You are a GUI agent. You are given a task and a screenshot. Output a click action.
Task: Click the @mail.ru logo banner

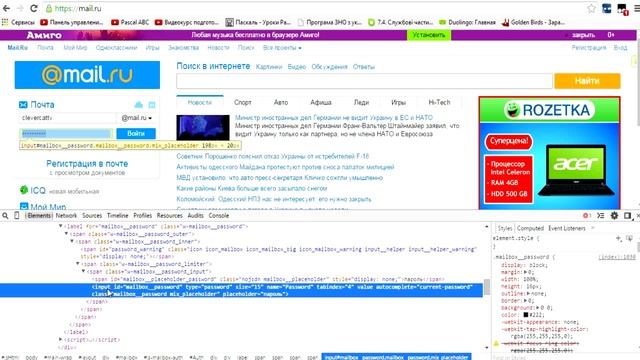(x=87, y=75)
